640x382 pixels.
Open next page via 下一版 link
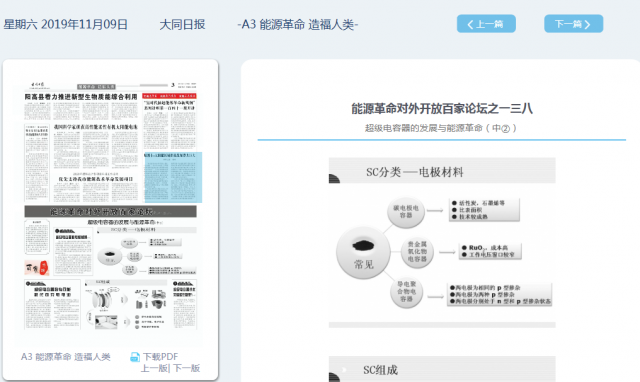coord(187,368)
